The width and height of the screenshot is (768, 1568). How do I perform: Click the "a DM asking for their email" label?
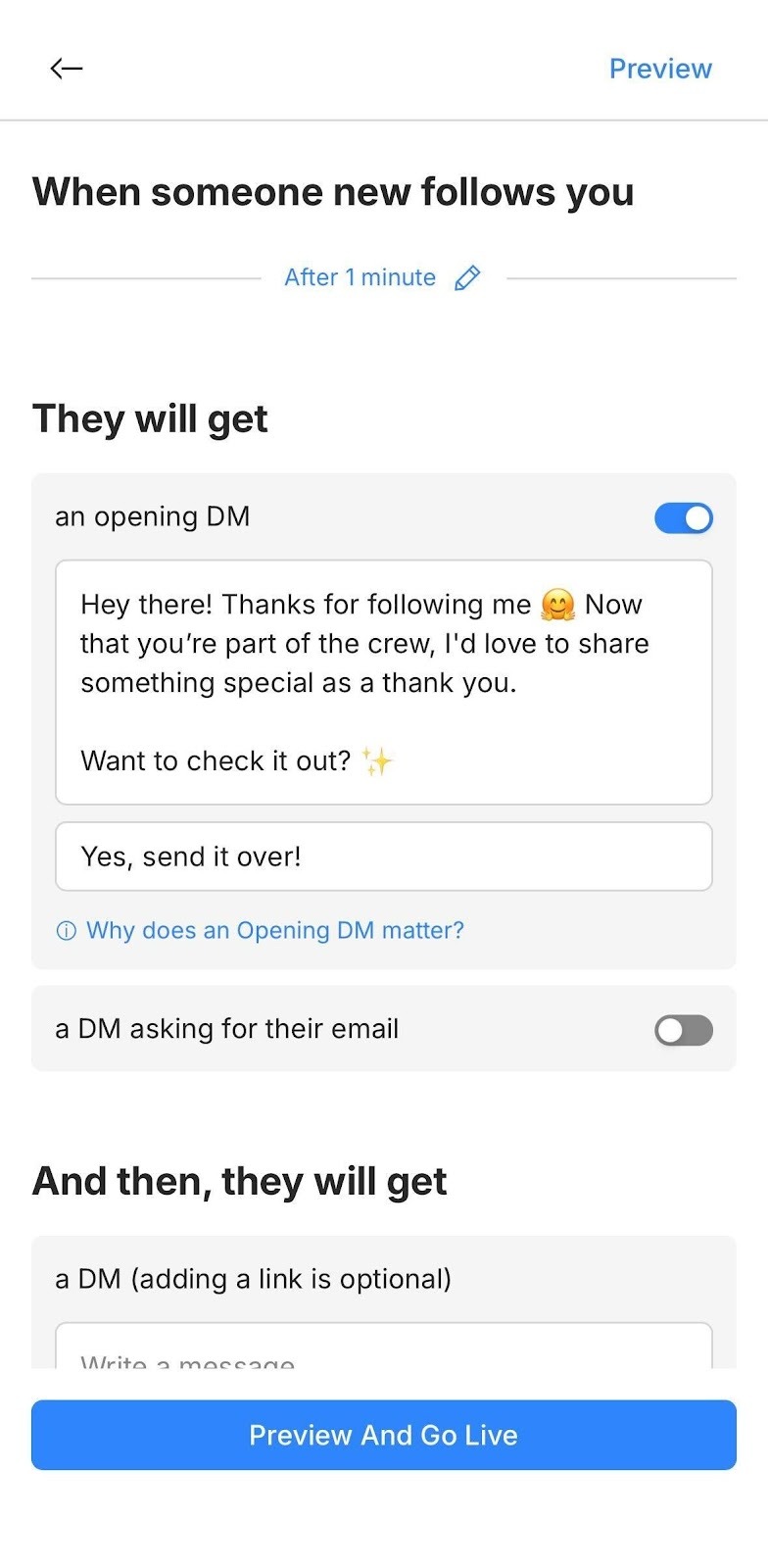pyautogui.click(x=227, y=1029)
